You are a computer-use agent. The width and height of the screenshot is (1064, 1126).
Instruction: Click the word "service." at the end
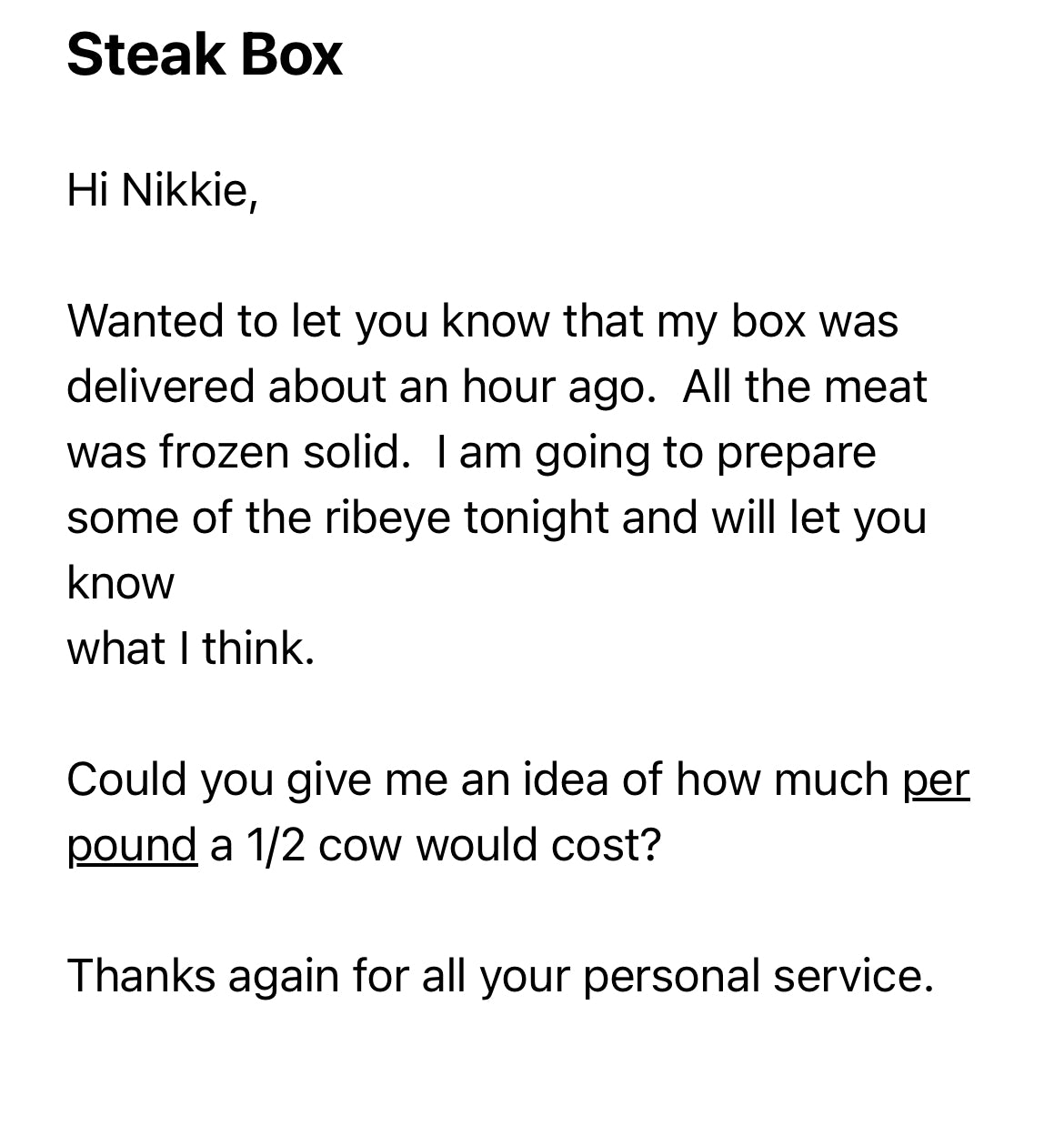pyautogui.click(x=853, y=976)
